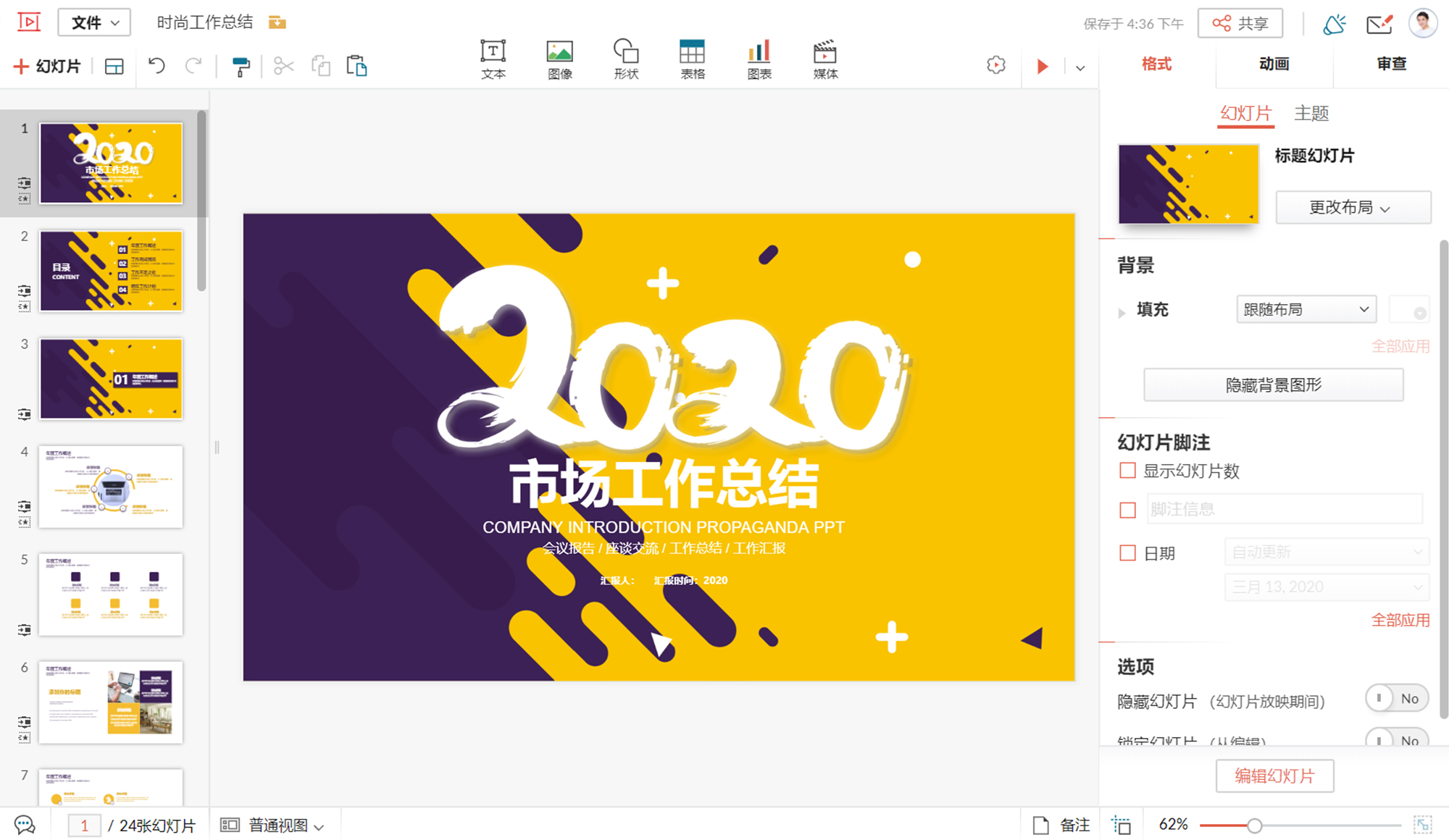
Task: Switch to the 主题 subtab
Action: pos(1311,113)
